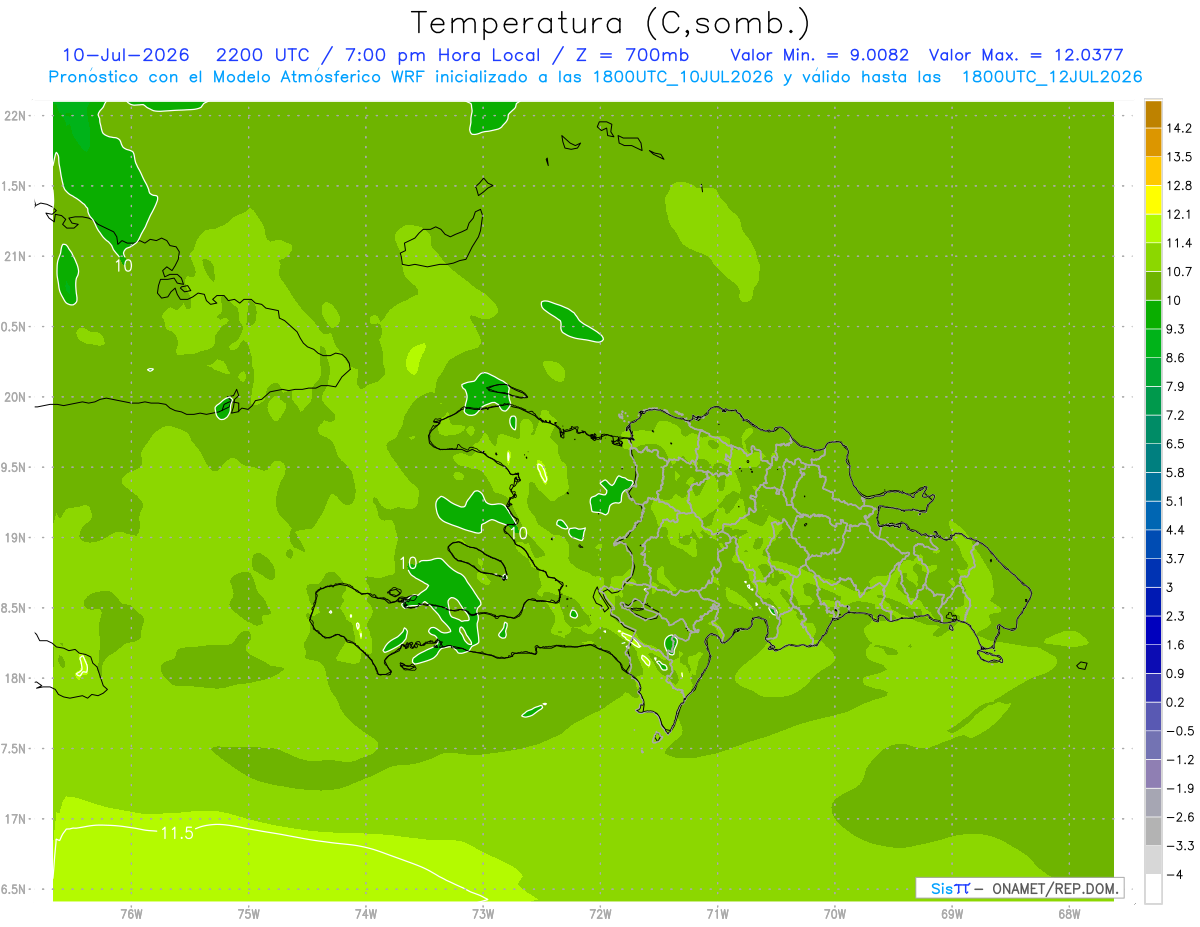Click the '12.1' colorbar value
The image size is (1200, 927).
[1179, 215]
